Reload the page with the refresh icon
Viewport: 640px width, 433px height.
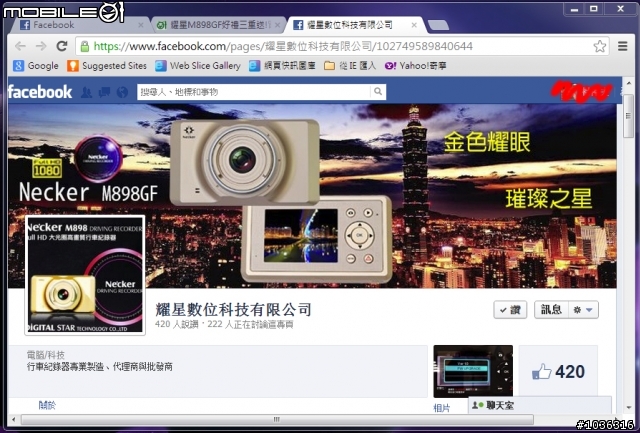coord(62,46)
